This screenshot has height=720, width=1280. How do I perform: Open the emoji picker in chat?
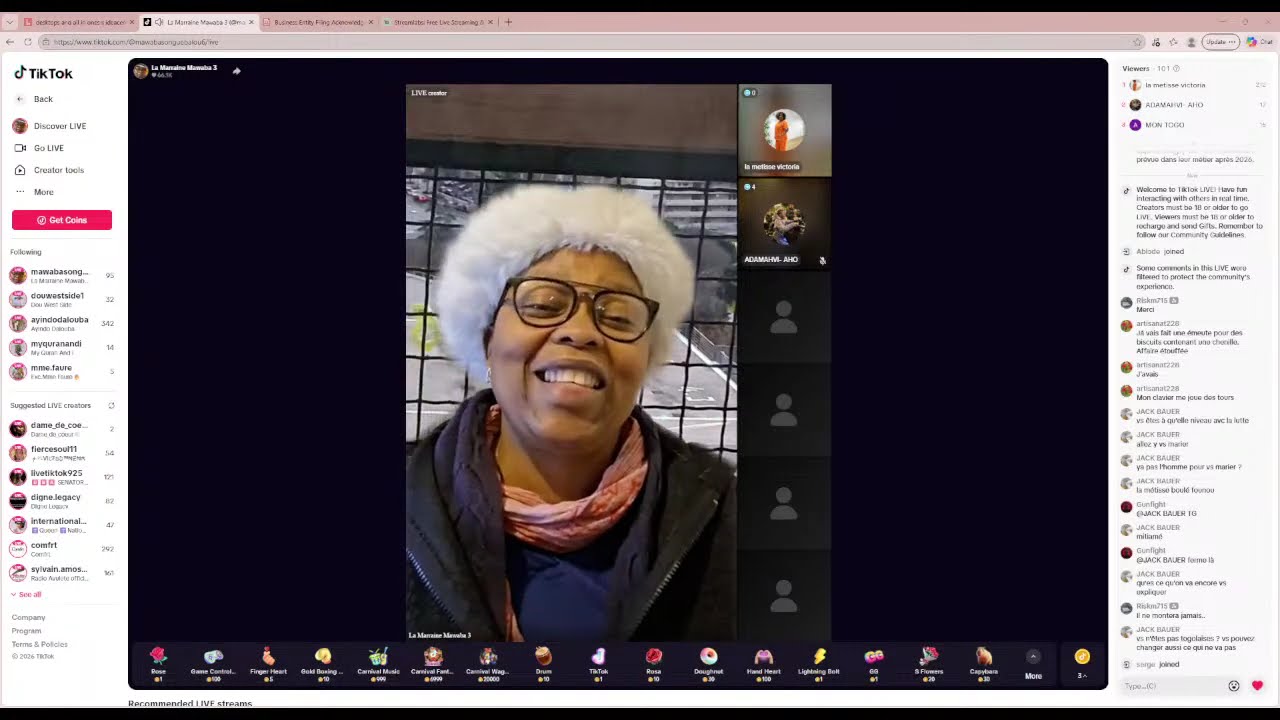(x=1234, y=686)
